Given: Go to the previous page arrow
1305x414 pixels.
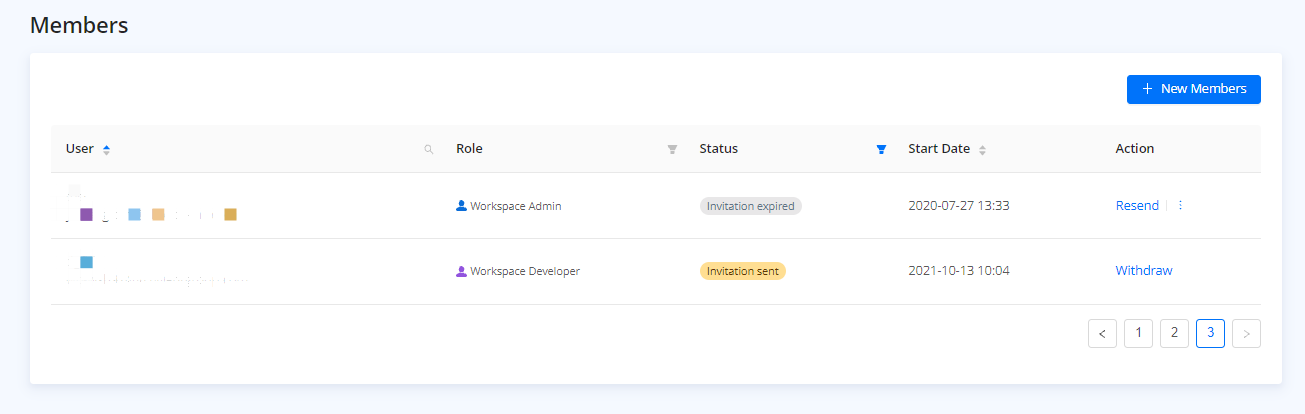Looking at the screenshot, I should tap(1102, 334).
